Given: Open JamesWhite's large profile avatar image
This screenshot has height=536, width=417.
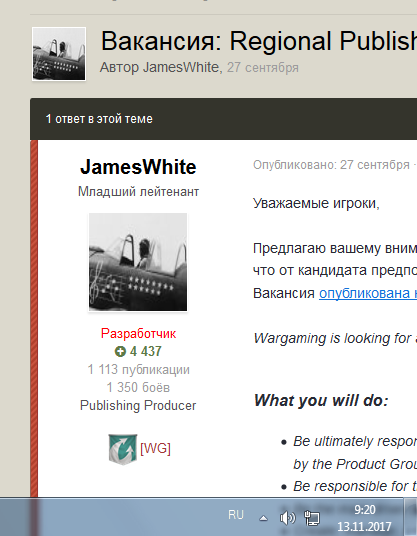Looking at the screenshot, I should click(x=138, y=262).
